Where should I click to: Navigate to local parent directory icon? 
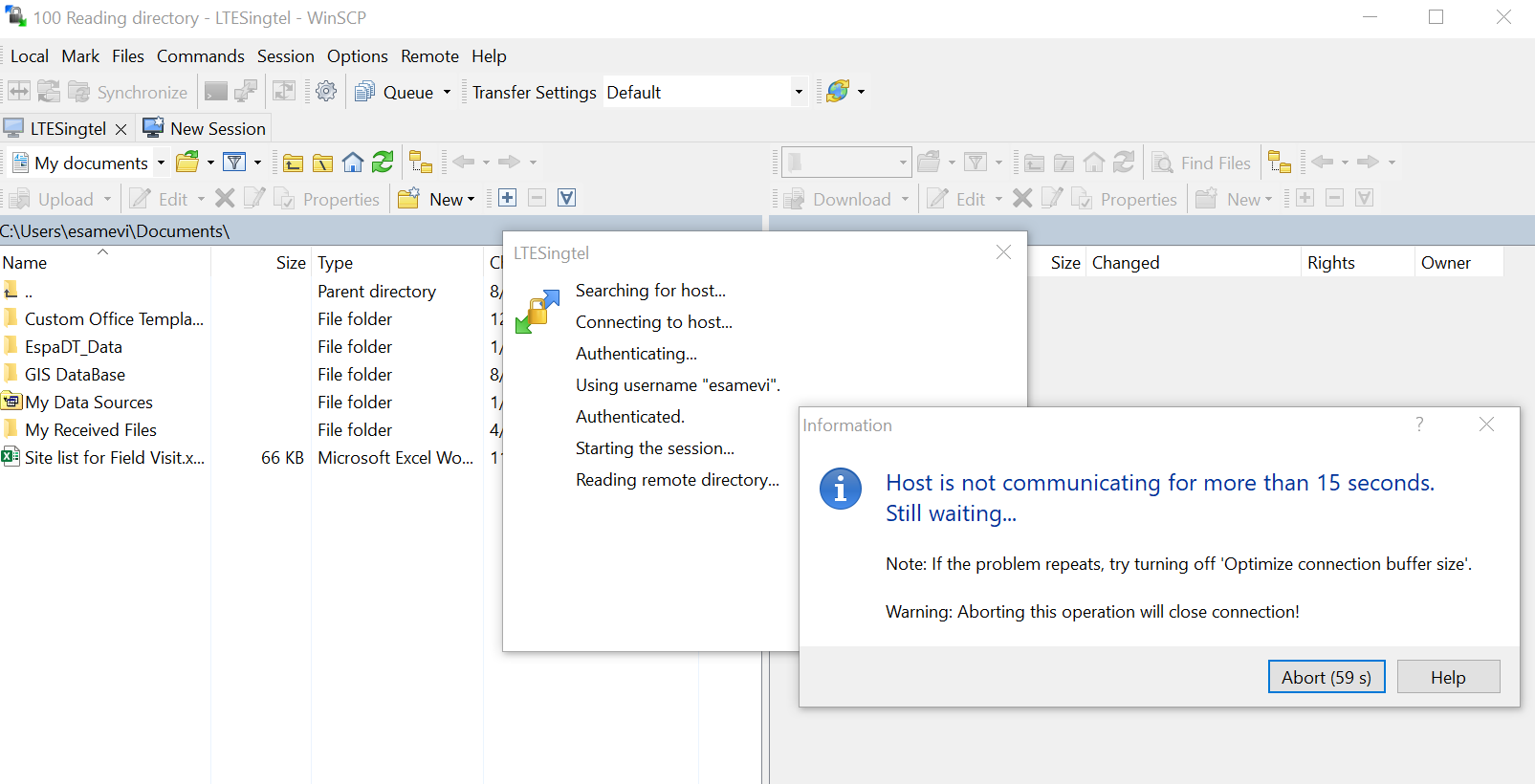(293, 163)
